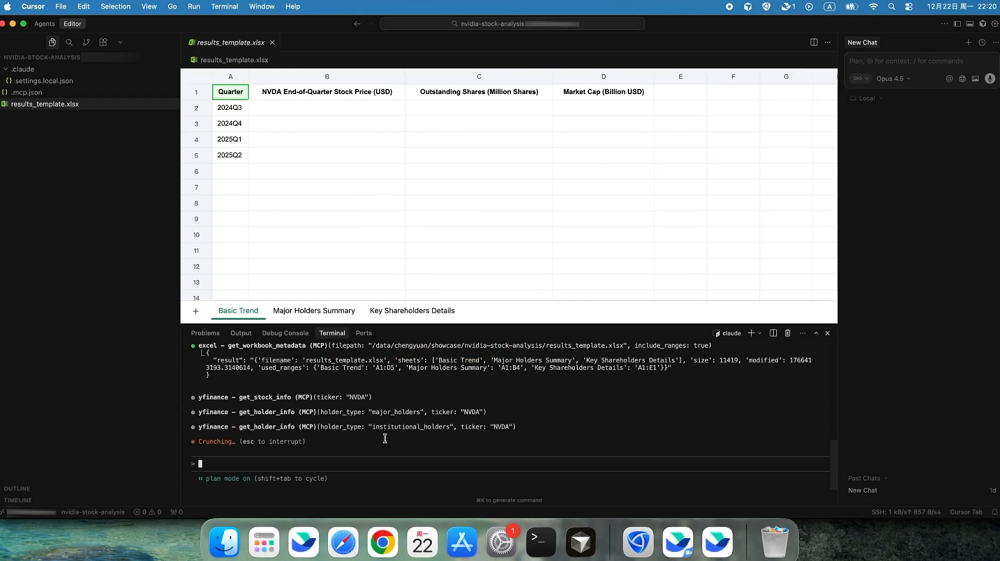Switch to the Agents mode toggle
This screenshot has height=561, width=1000.
44,23
